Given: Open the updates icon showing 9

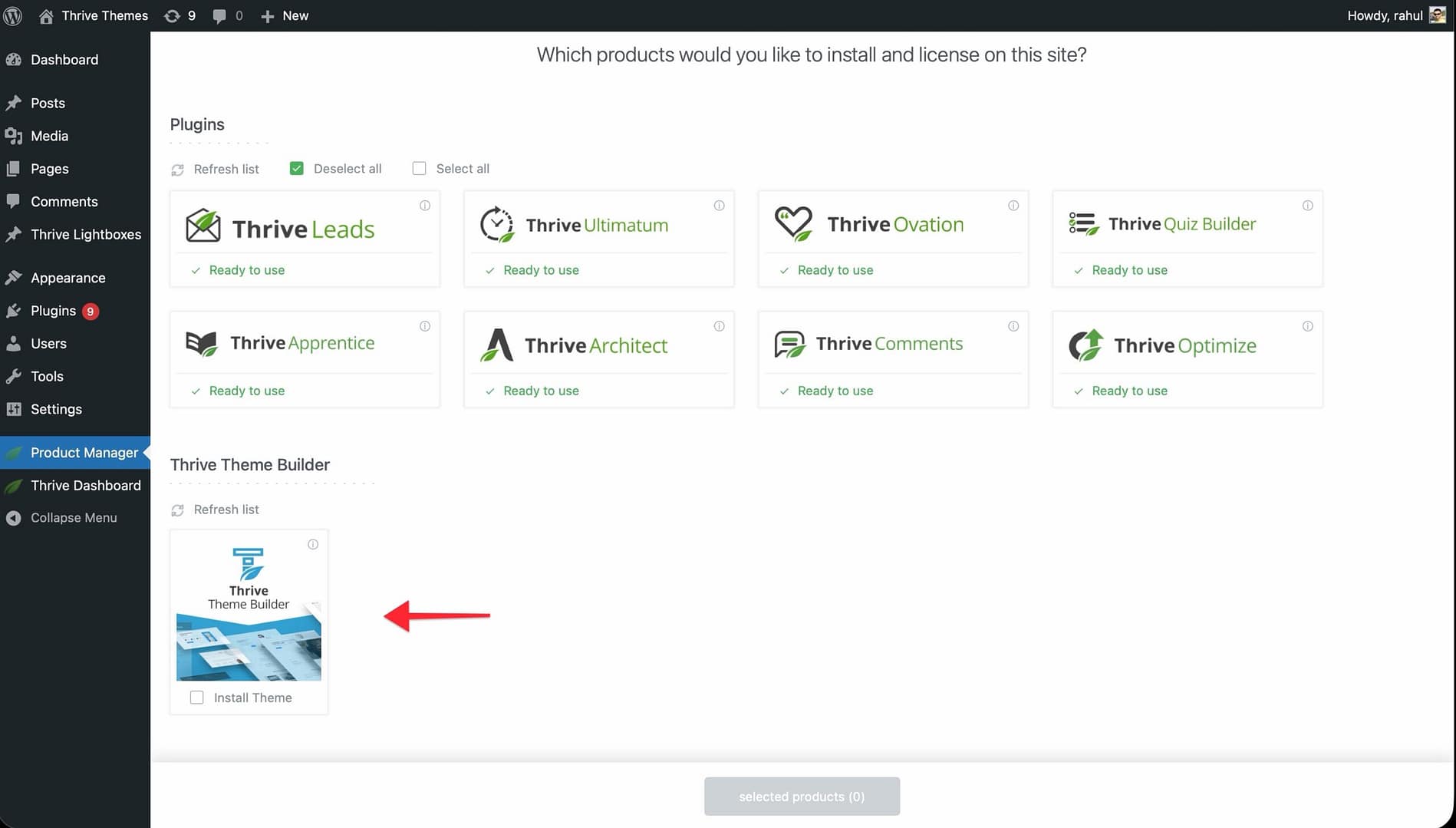Looking at the screenshot, I should coord(173,15).
